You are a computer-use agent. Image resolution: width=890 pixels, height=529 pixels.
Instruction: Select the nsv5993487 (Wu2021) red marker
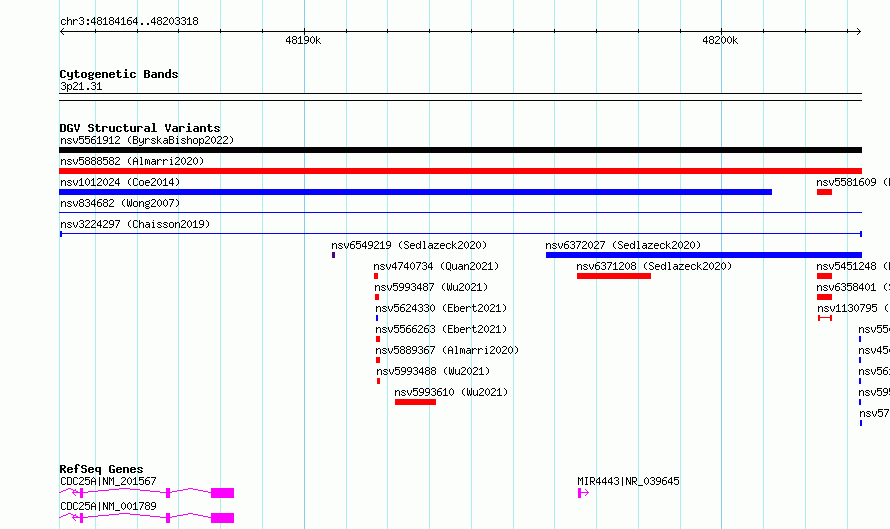(377, 297)
